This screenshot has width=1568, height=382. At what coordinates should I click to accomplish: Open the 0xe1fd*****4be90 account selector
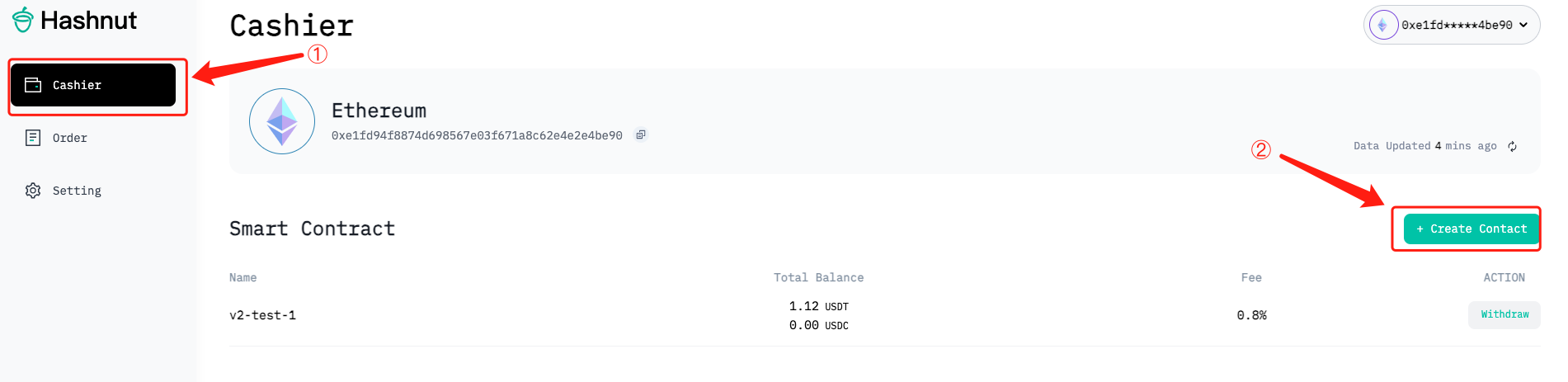(1457, 26)
